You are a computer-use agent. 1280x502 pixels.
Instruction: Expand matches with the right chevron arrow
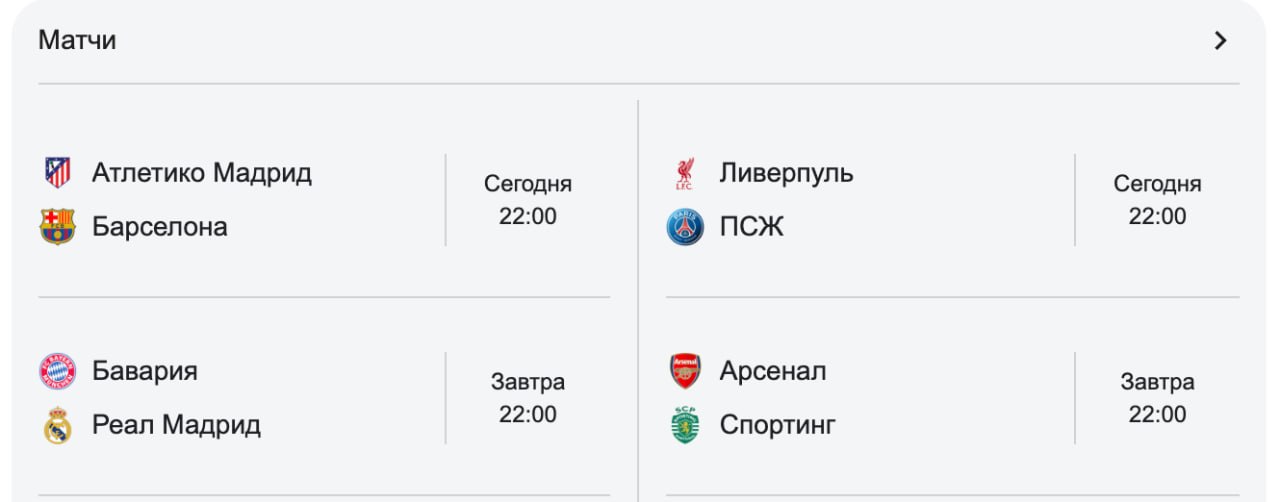(1220, 41)
